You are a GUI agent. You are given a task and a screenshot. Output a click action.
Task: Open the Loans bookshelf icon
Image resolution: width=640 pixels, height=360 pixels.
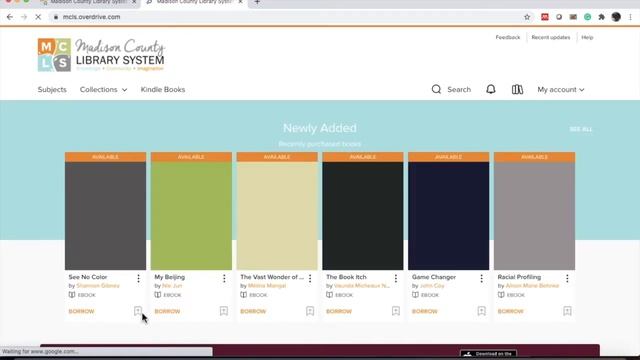pyautogui.click(x=517, y=89)
